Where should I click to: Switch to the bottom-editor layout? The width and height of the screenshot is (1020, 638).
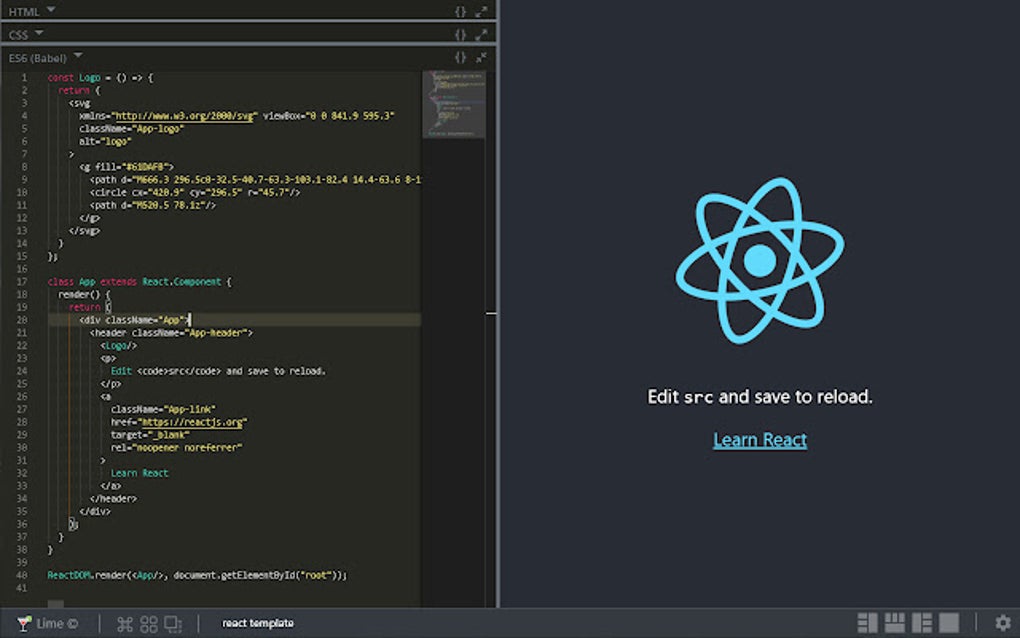pyautogui.click(x=894, y=623)
